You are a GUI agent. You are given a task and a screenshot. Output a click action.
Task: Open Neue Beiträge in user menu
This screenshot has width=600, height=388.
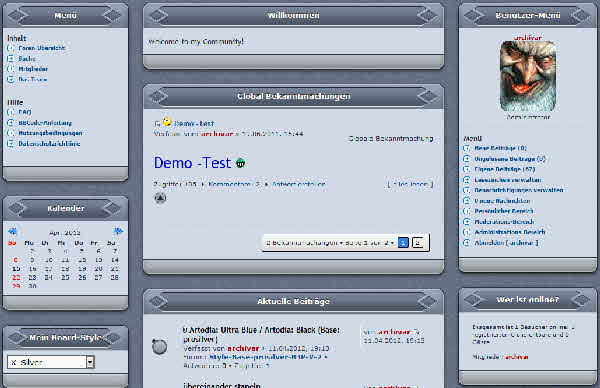501,148
